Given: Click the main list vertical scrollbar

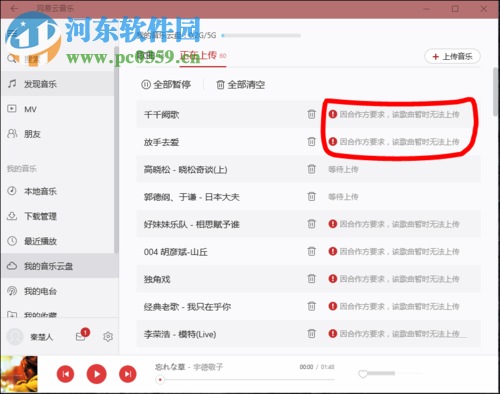Looking at the screenshot, I should (x=496, y=92).
